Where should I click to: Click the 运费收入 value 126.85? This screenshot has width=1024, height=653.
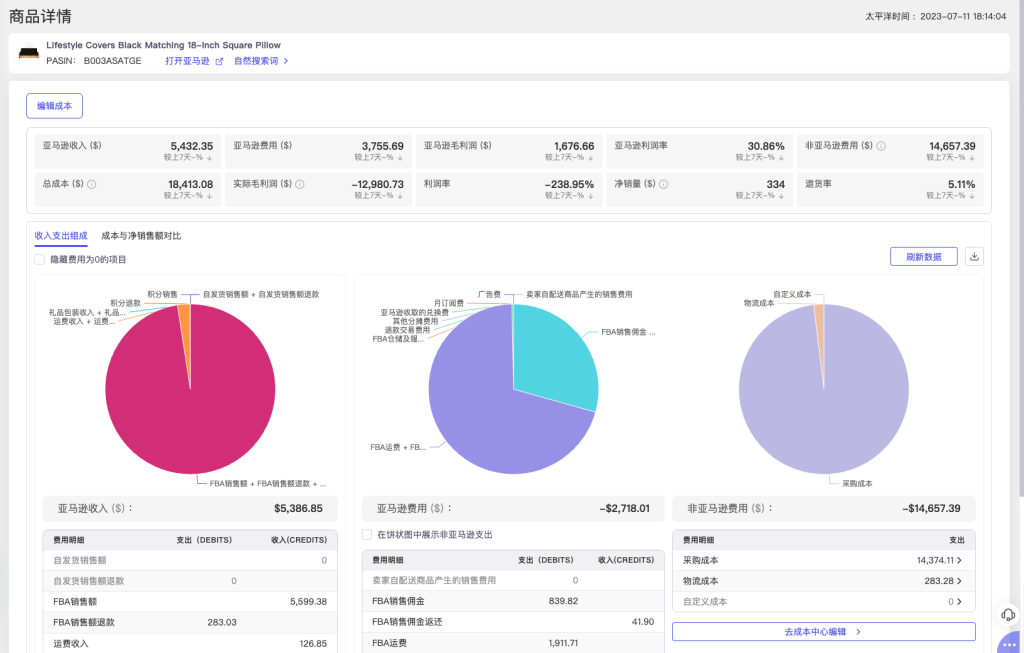(313, 643)
